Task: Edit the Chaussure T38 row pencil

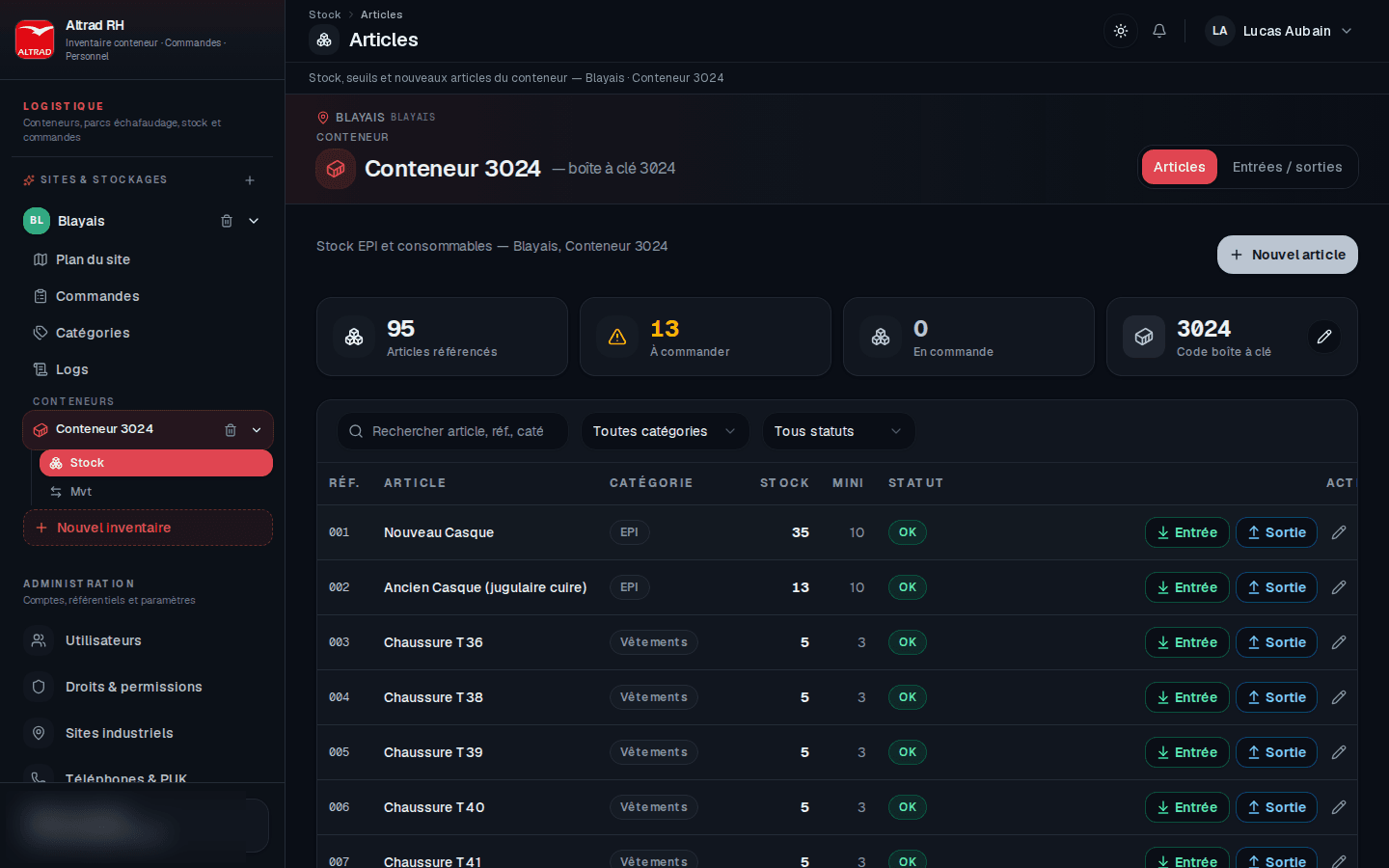Action: click(x=1339, y=697)
